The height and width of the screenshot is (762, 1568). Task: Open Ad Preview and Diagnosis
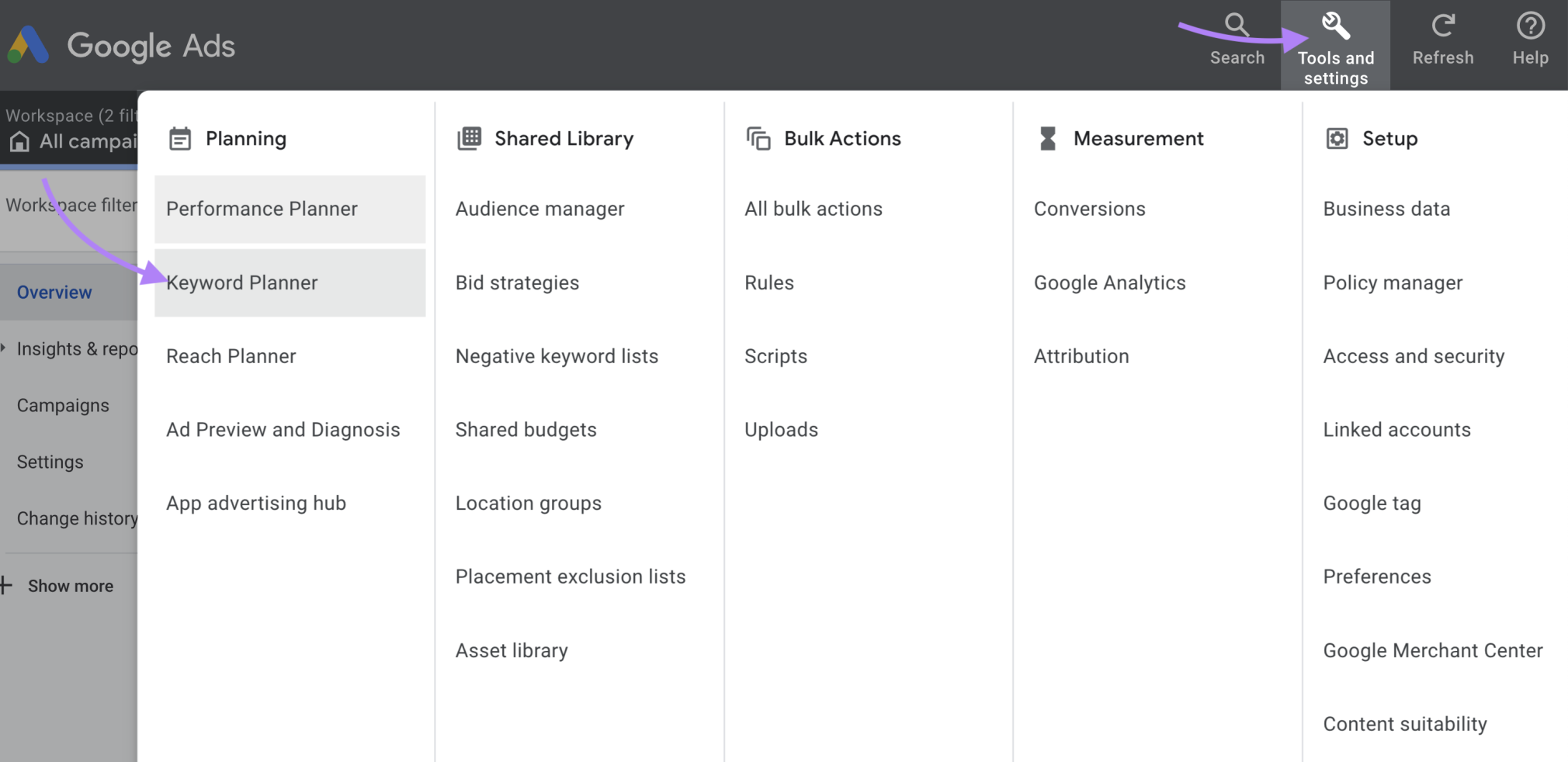tap(283, 430)
